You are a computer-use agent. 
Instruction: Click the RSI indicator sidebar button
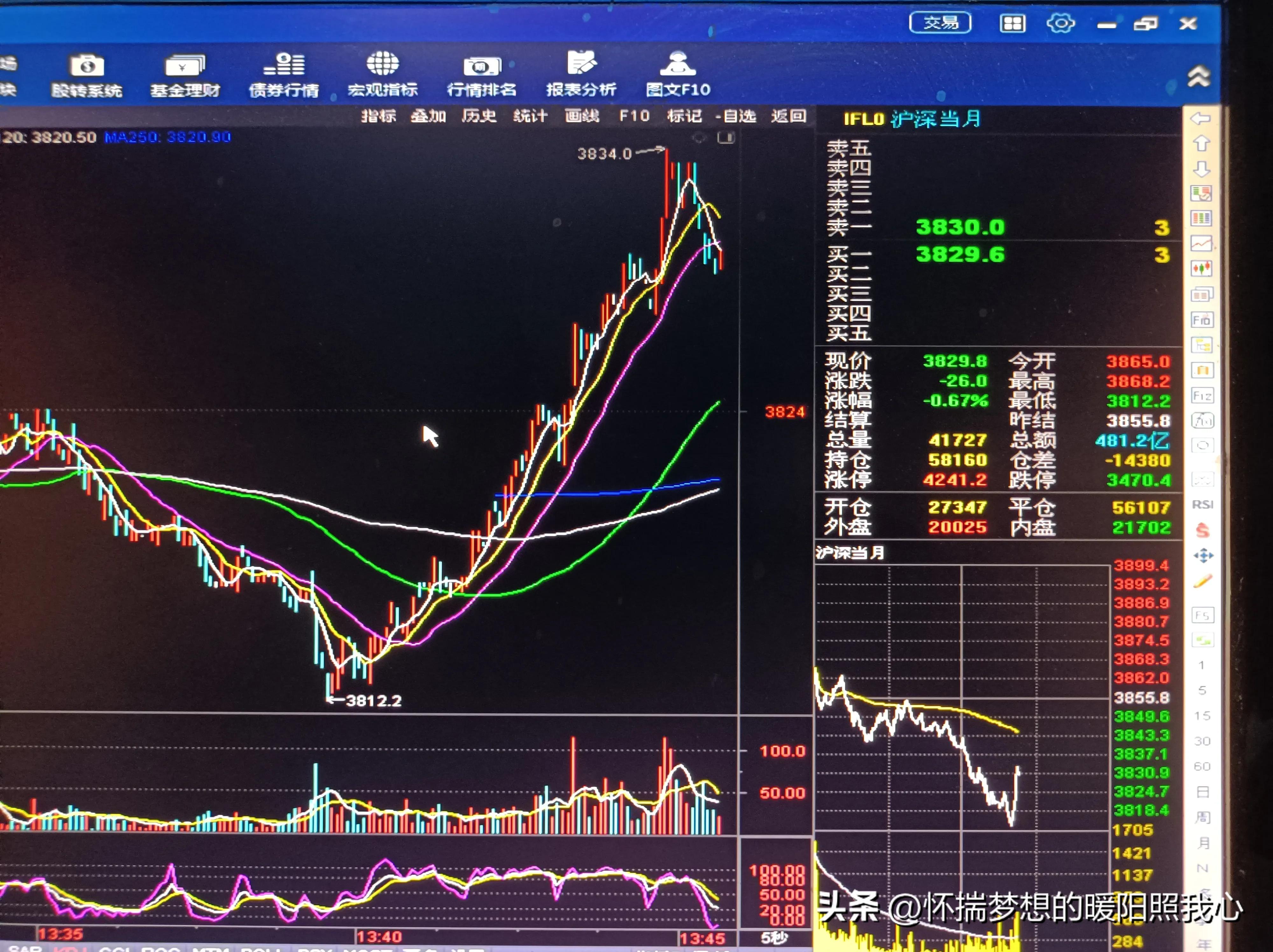(1202, 504)
